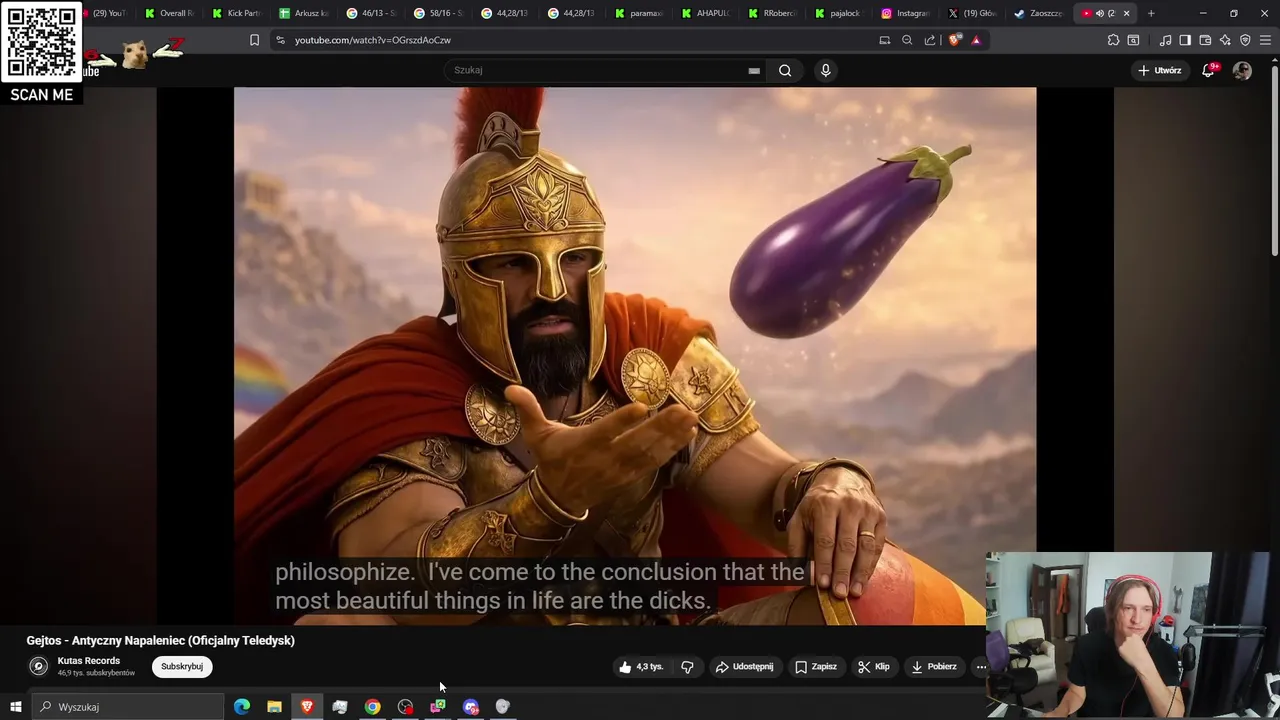This screenshot has width=1280, height=720.
Task: Dislike the video with thumbs down
Action: [687, 667]
